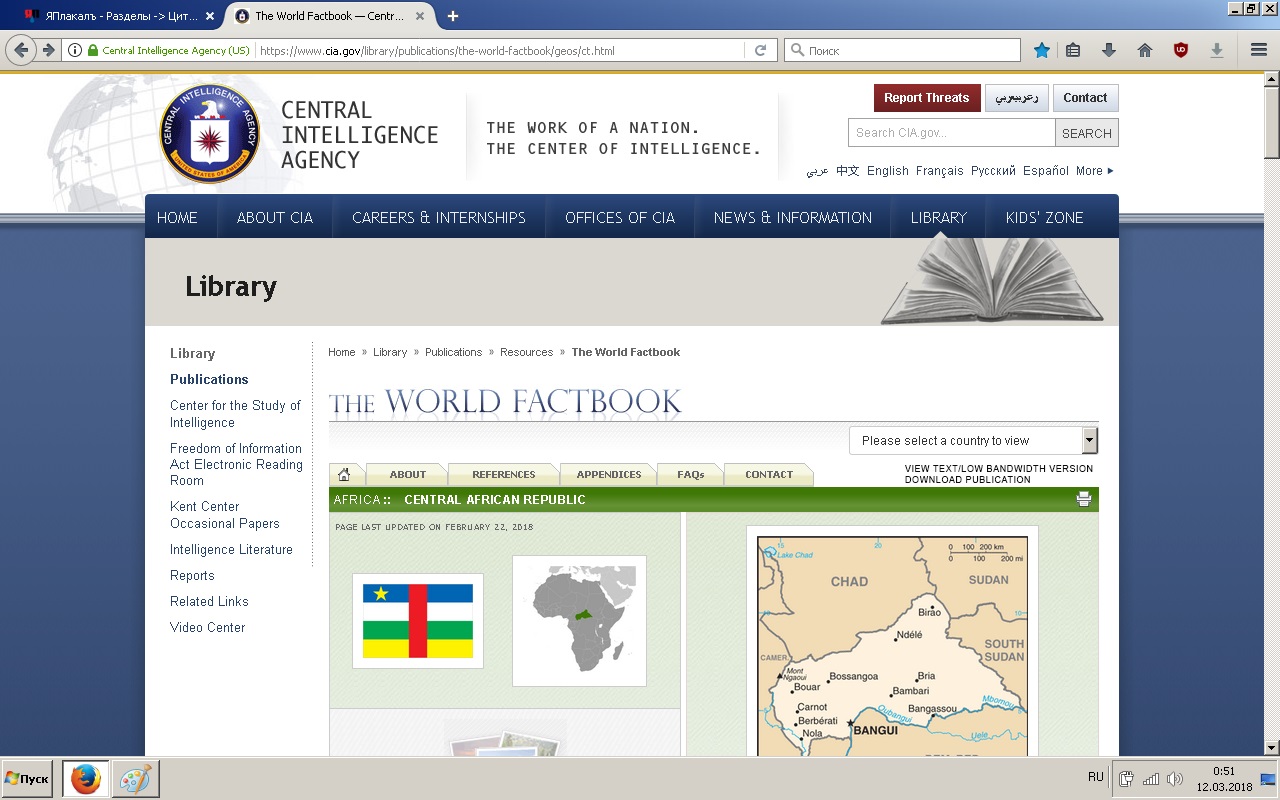Click the Report Threats button
1280x800 pixels.
[927, 98]
